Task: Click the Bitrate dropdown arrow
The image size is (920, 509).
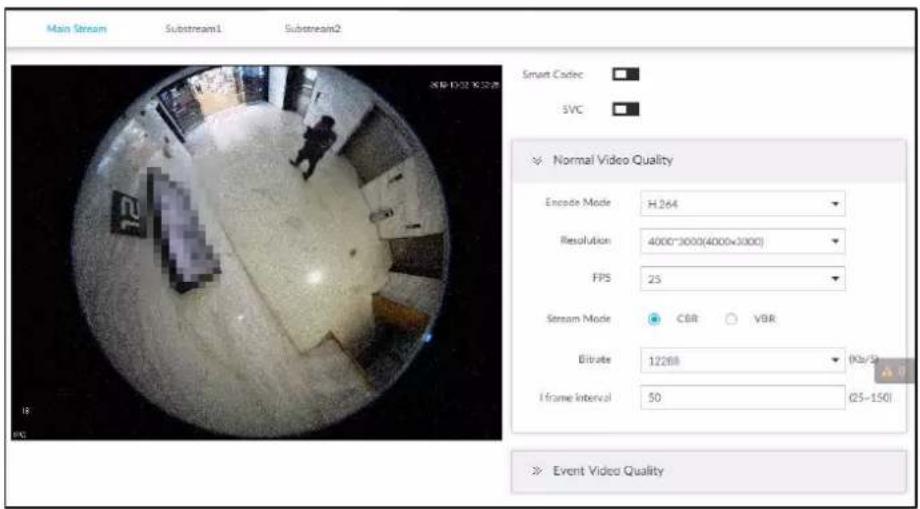Action: pyautogui.click(x=835, y=360)
